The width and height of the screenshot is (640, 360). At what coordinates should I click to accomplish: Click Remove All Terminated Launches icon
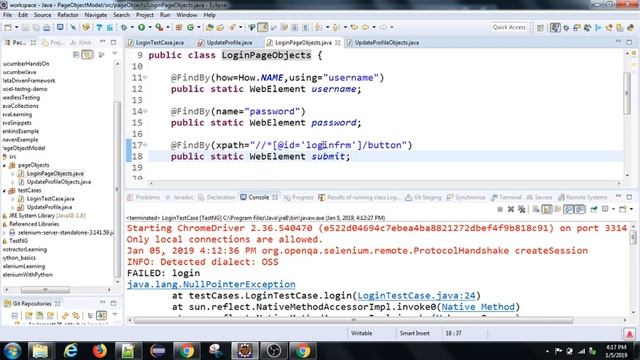521,209
